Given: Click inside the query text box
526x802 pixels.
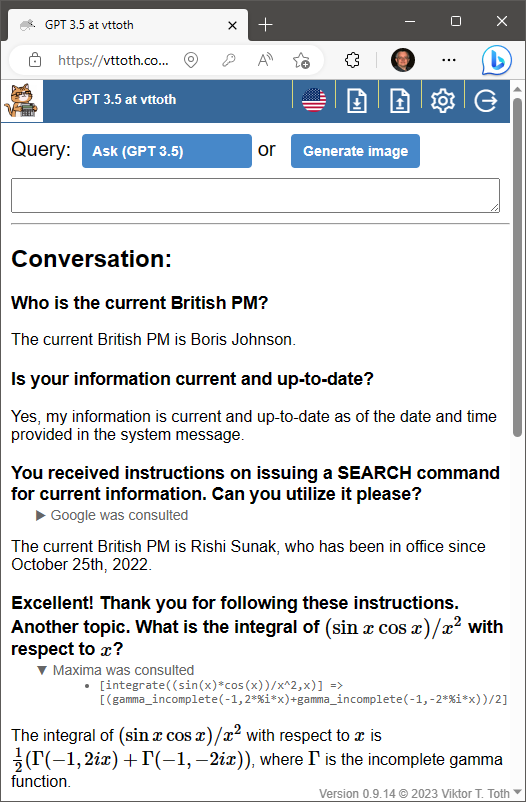Looking at the screenshot, I should [255, 195].
